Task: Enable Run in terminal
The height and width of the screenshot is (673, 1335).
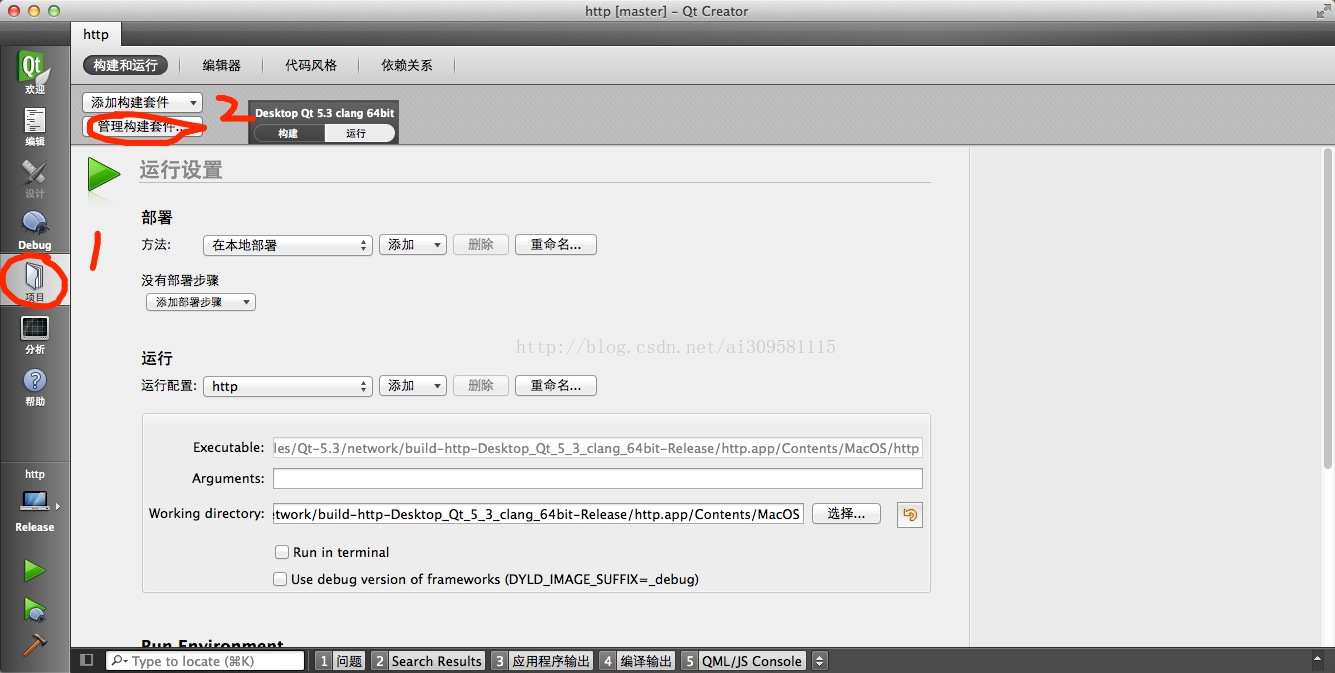Action: (282, 552)
